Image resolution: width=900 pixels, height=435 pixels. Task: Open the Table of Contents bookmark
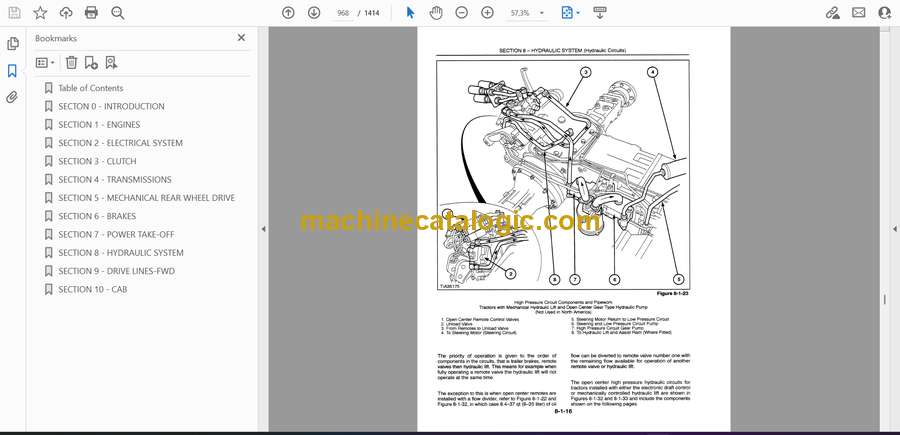point(91,88)
